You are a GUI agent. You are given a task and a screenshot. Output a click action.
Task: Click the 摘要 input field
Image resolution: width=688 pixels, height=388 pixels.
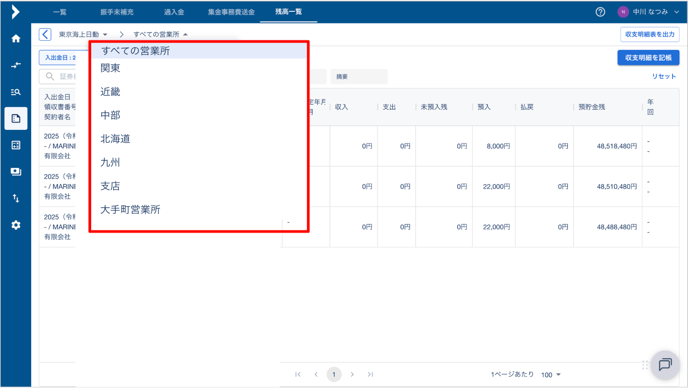click(359, 76)
